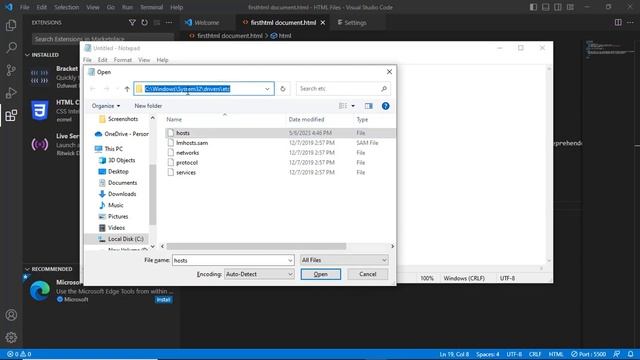Click the navigation pane vertical scrollbar

(153, 194)
